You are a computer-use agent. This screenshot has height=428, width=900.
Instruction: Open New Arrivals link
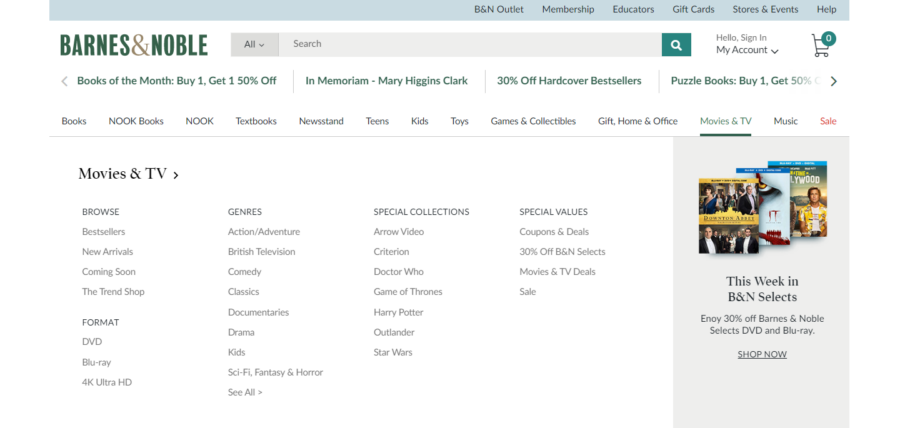tap(107, 252)
